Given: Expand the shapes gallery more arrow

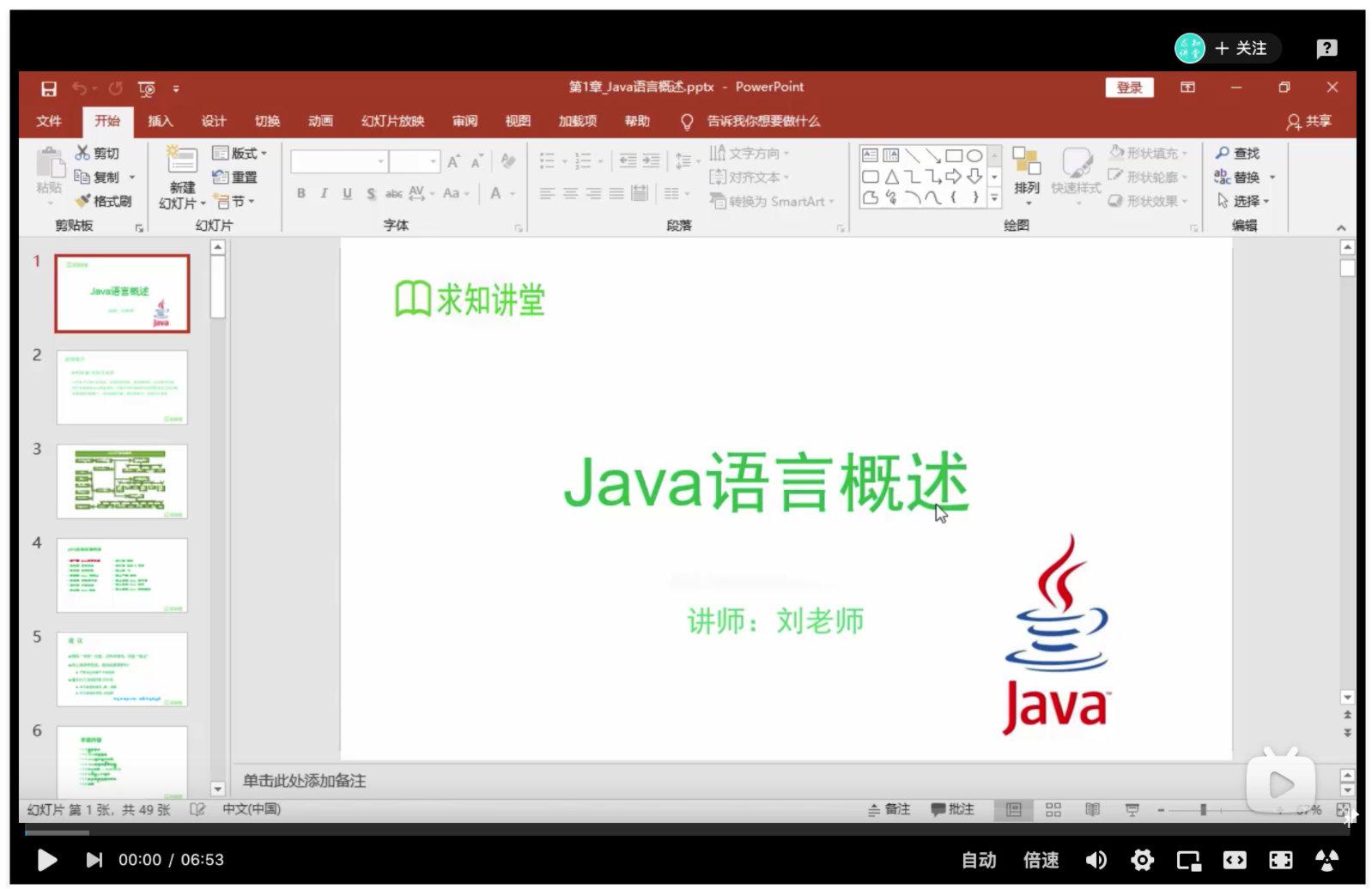Looking at the screenshot, I should point(995,198).
